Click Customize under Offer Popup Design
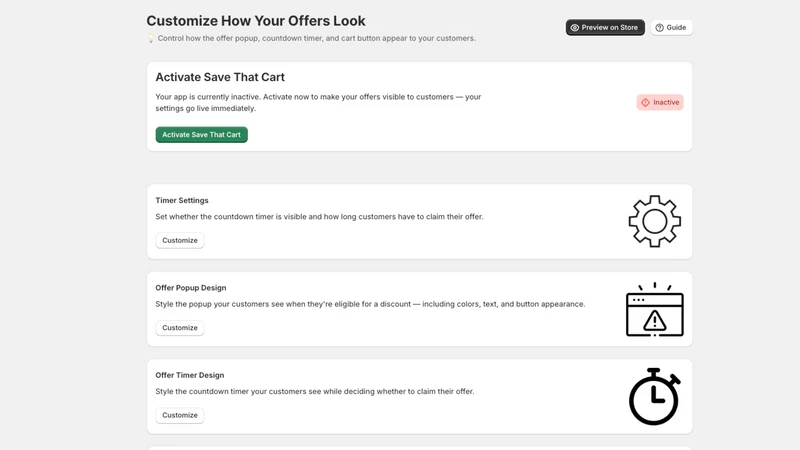 coord(180,328)
